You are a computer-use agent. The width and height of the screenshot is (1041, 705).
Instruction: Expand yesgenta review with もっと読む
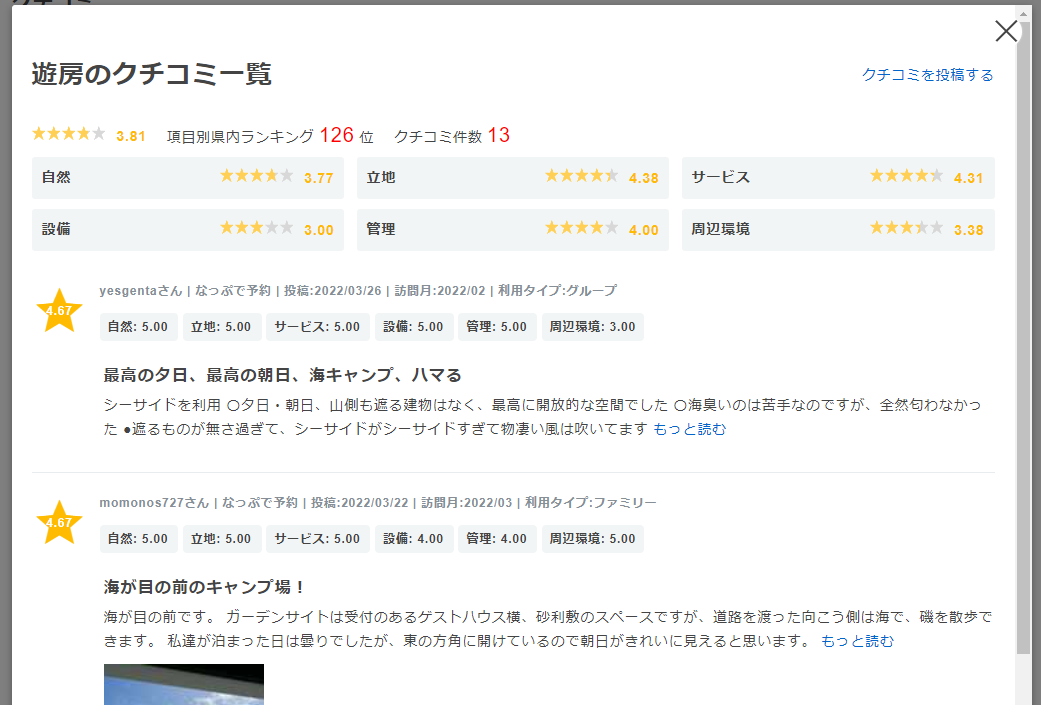(690, 430)
